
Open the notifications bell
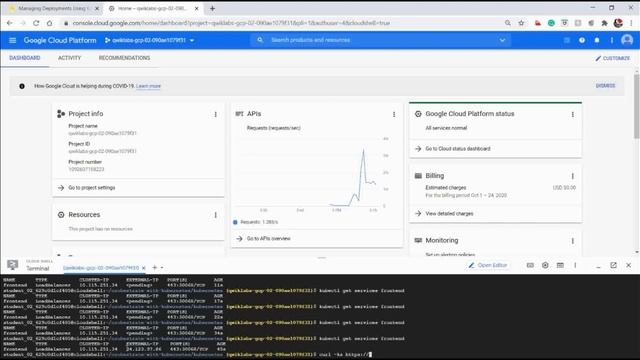(597, 40)
